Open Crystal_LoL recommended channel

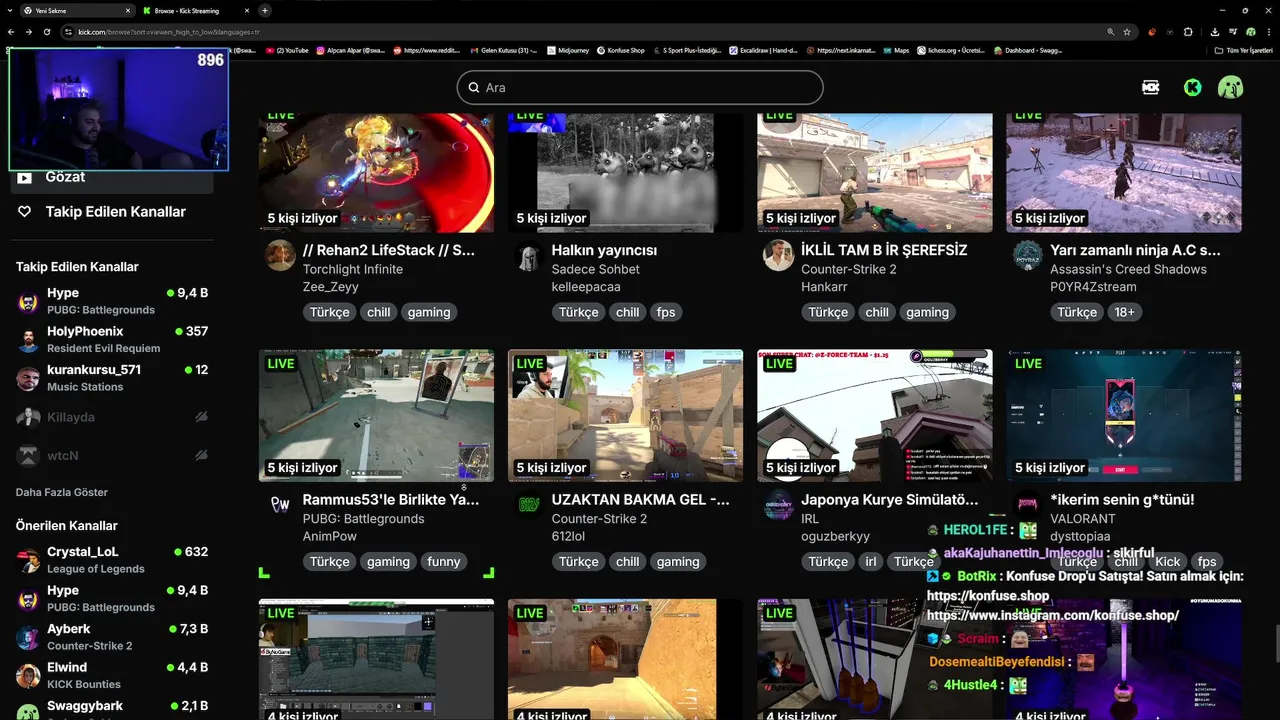point(112,560)
